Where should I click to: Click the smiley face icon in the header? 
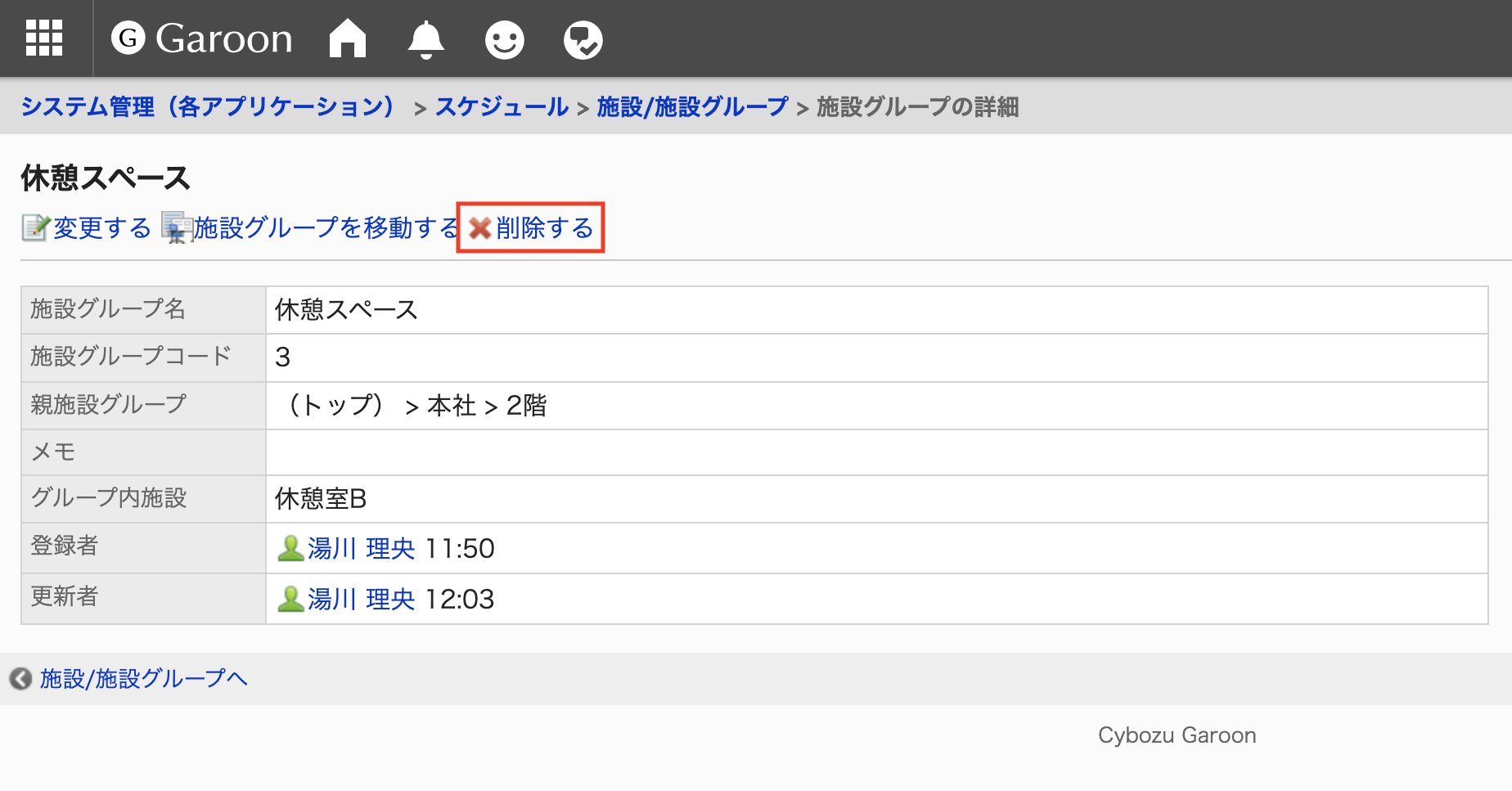point(504,38)
